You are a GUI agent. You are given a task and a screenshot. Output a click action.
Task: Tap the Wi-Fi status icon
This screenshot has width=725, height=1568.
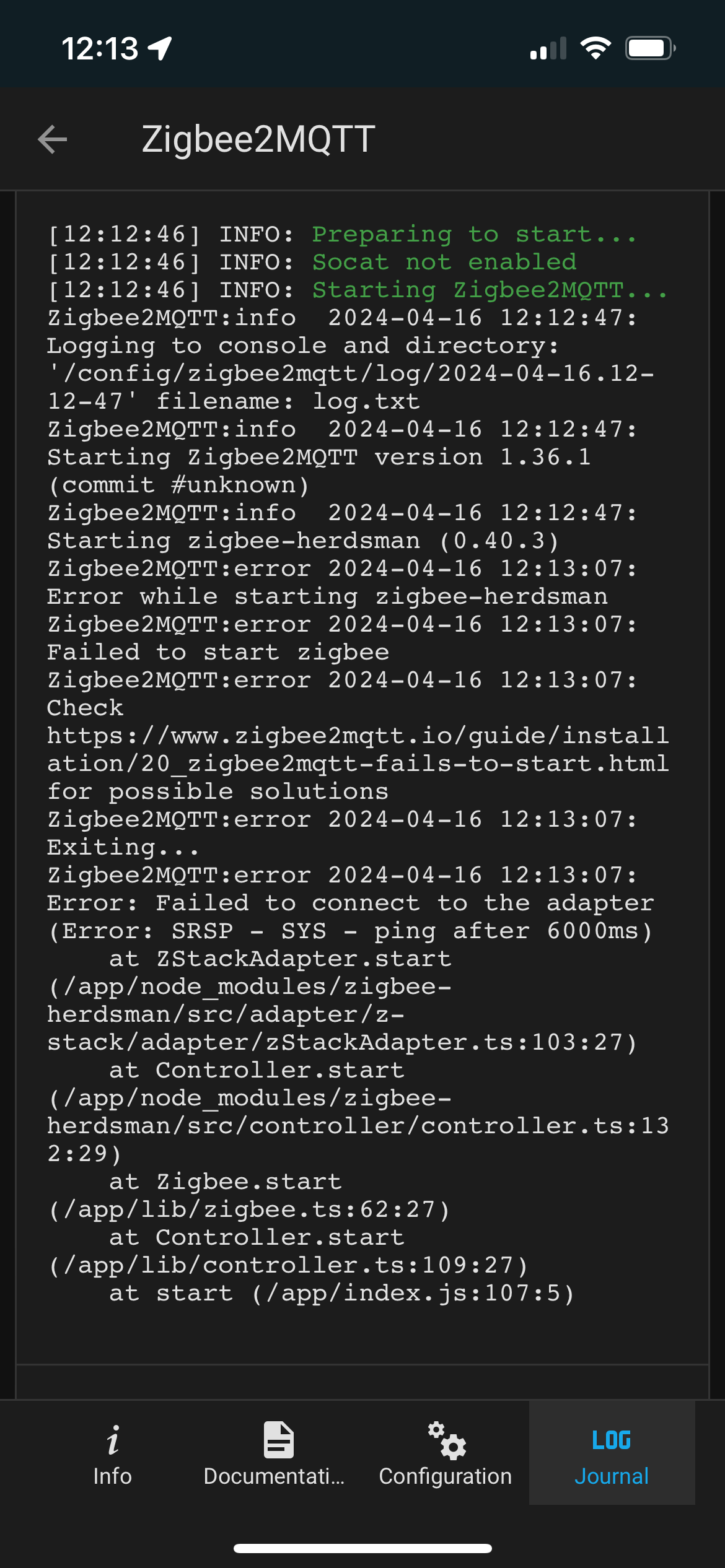(x=595, y=48)
